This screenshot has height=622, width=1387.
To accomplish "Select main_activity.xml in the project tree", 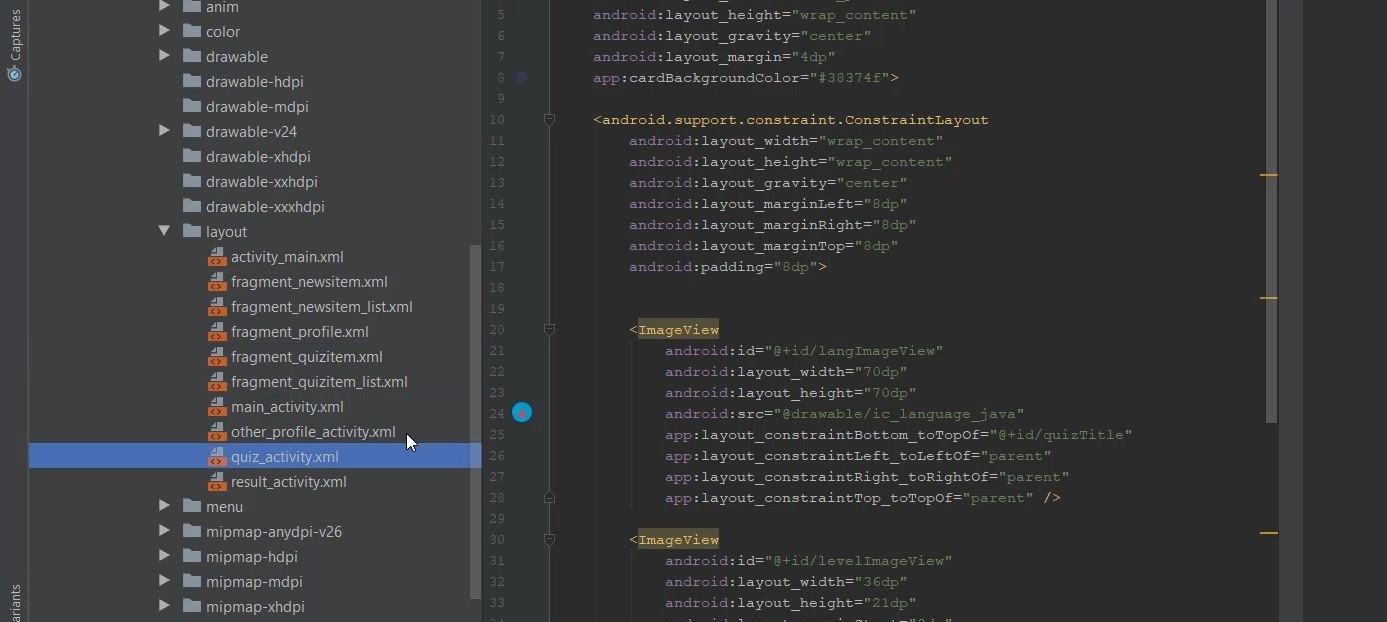I will pyautogui.click(x=287, y=407).
